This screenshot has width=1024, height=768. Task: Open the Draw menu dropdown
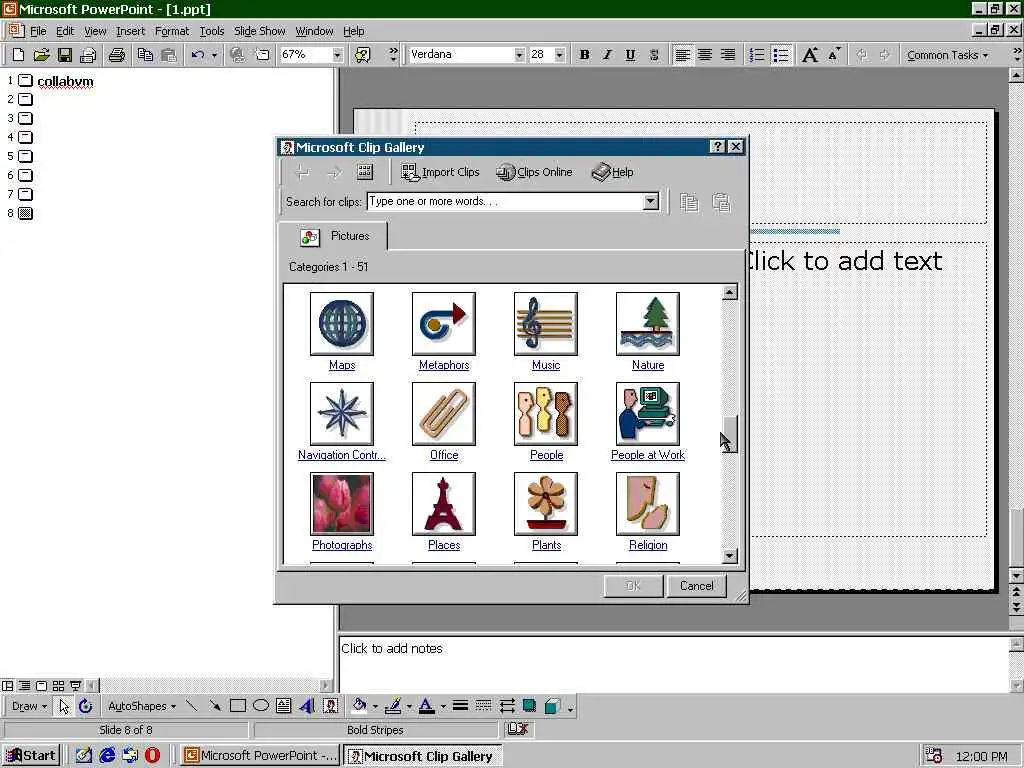tap(29, 707)
